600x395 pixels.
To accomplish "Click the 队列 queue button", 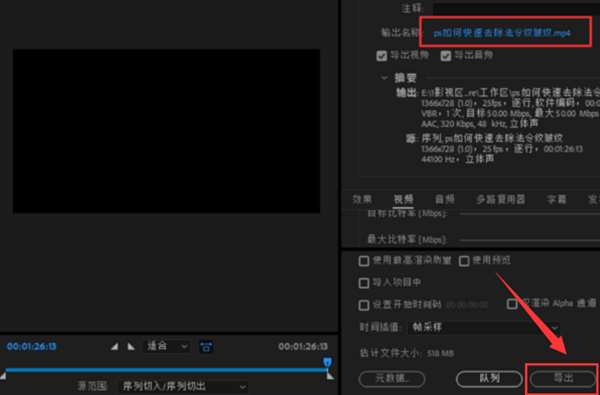I will point(489,379).
